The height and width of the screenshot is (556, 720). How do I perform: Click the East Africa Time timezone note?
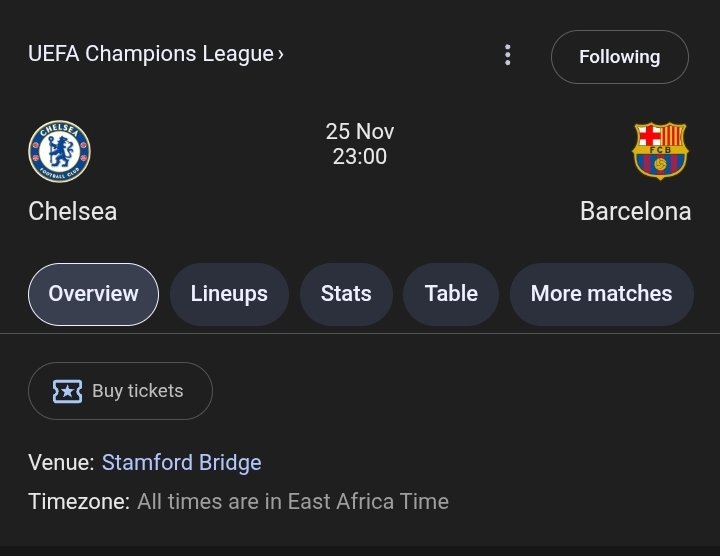click(x=292, y=501)
